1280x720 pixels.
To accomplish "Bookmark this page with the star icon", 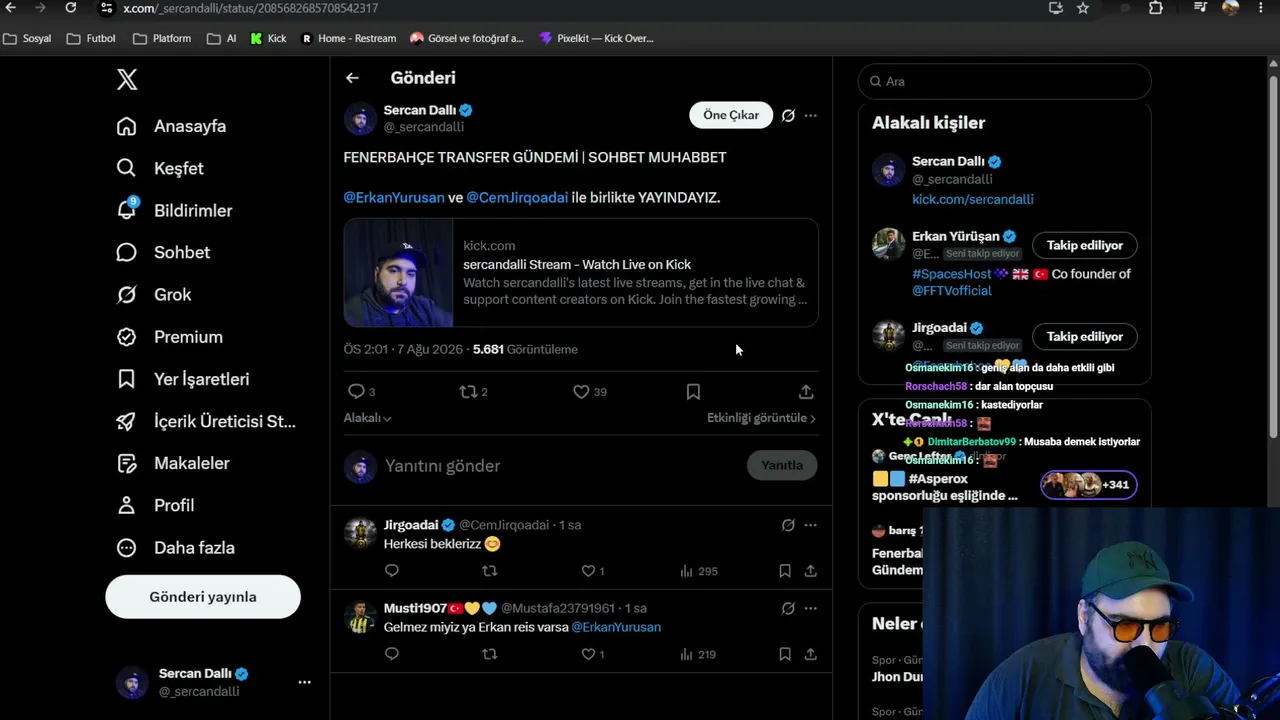I will click(1083, 8).
